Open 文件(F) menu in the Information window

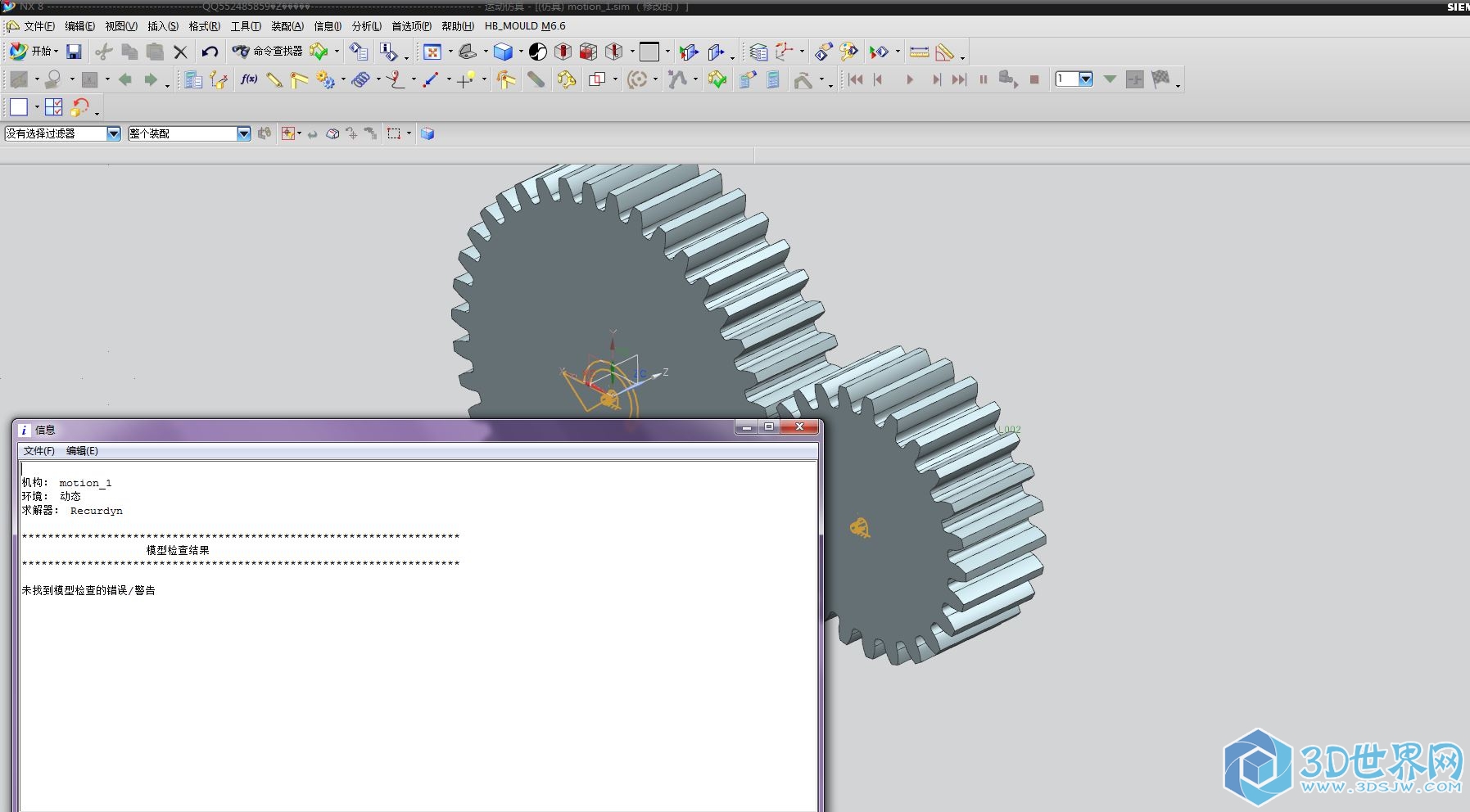[x=38, y=451]
